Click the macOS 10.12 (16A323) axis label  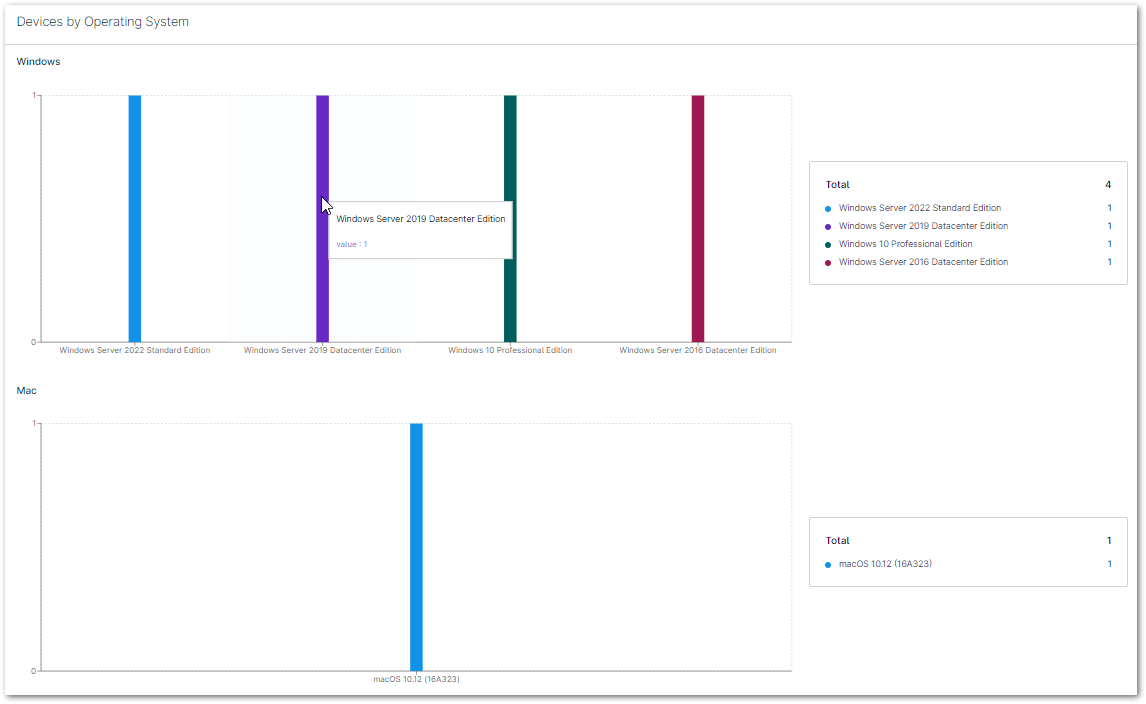click(x=416, y=679)
